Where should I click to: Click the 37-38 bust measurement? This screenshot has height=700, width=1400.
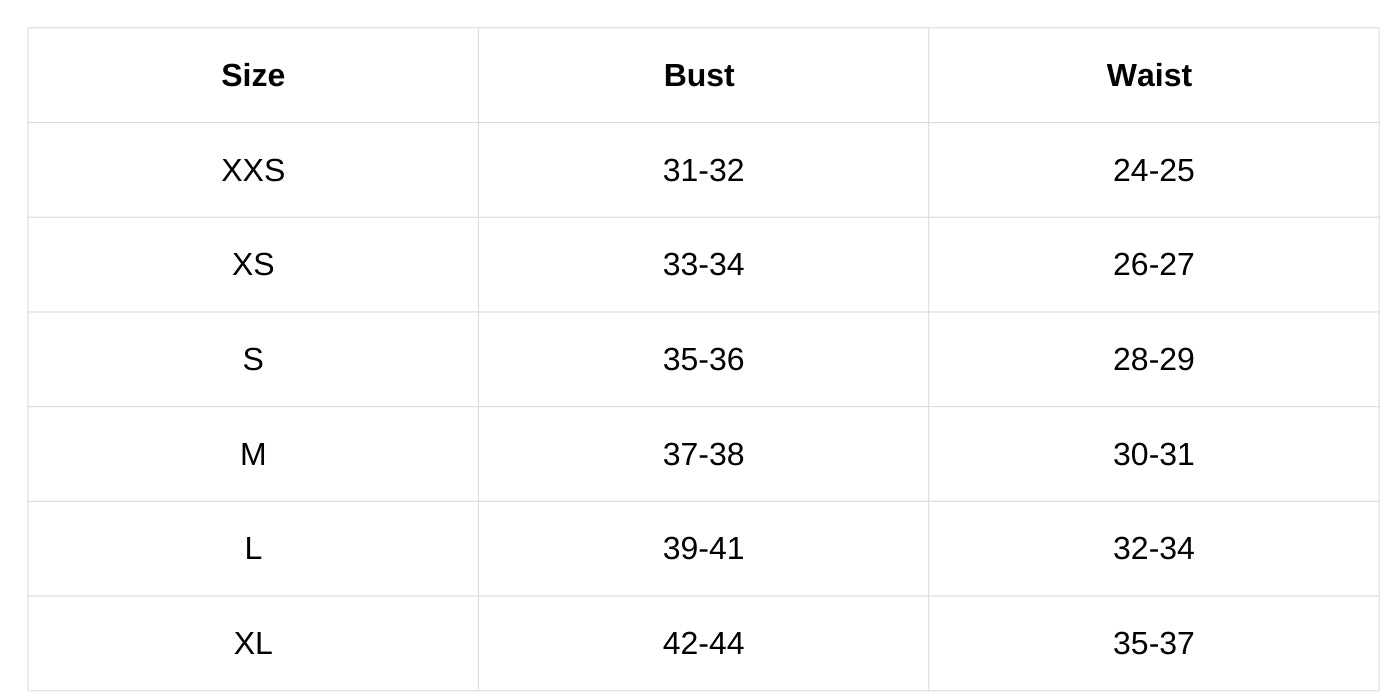tap(703, 454)
